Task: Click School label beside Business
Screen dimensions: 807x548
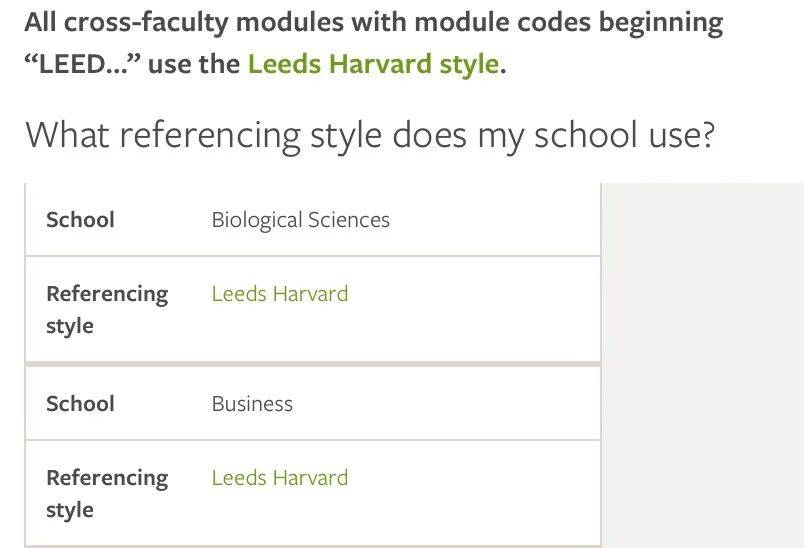Action: pyautogui.click(x=80, y=404)
